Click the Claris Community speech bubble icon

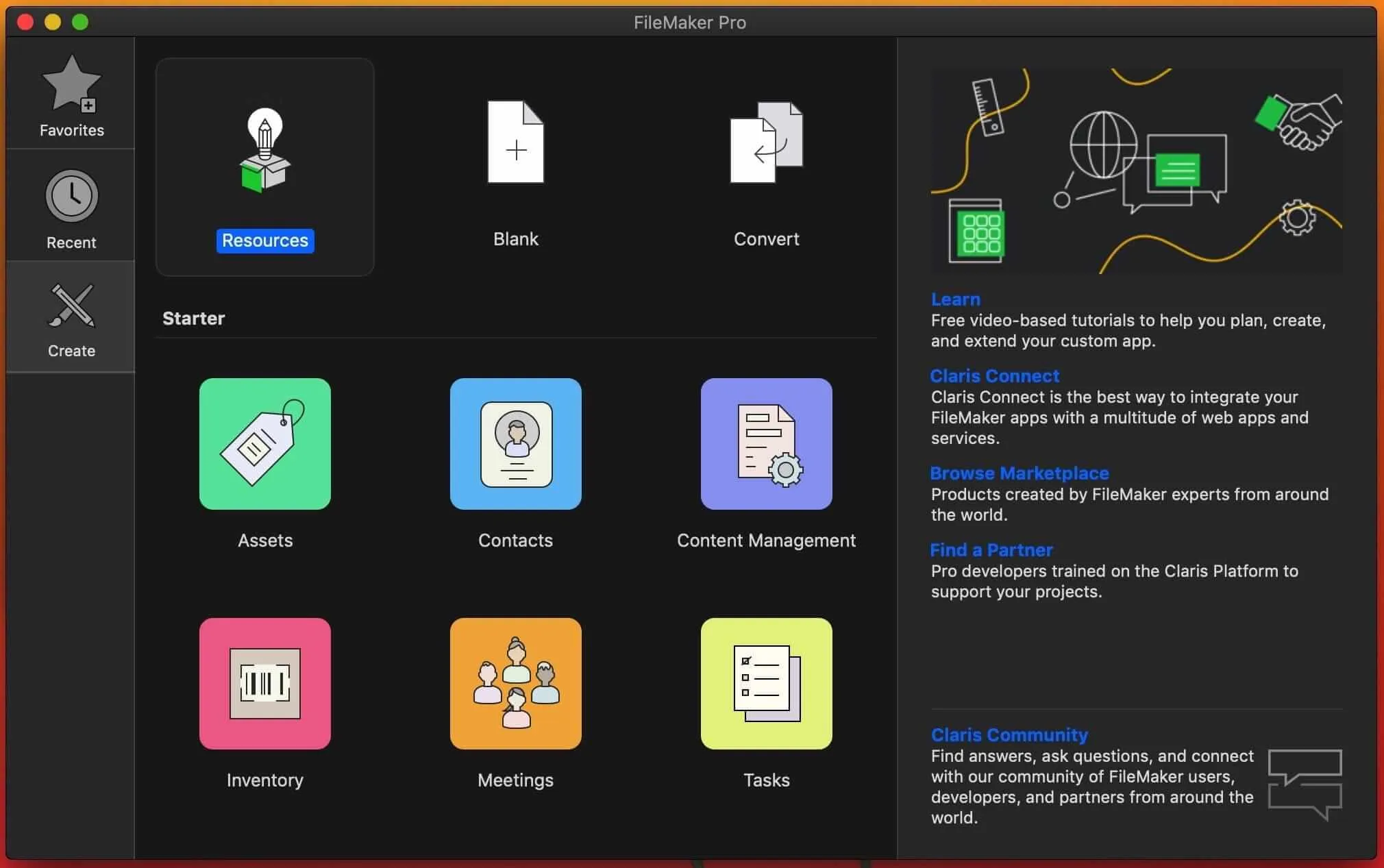(x=1304, y=784)
